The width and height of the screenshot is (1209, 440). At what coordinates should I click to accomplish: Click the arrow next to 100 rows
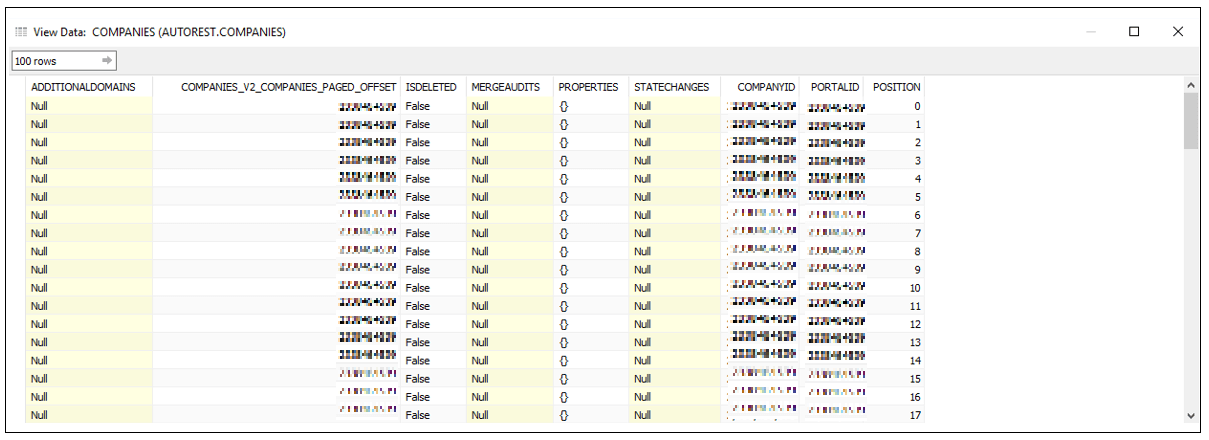point(107,61)
